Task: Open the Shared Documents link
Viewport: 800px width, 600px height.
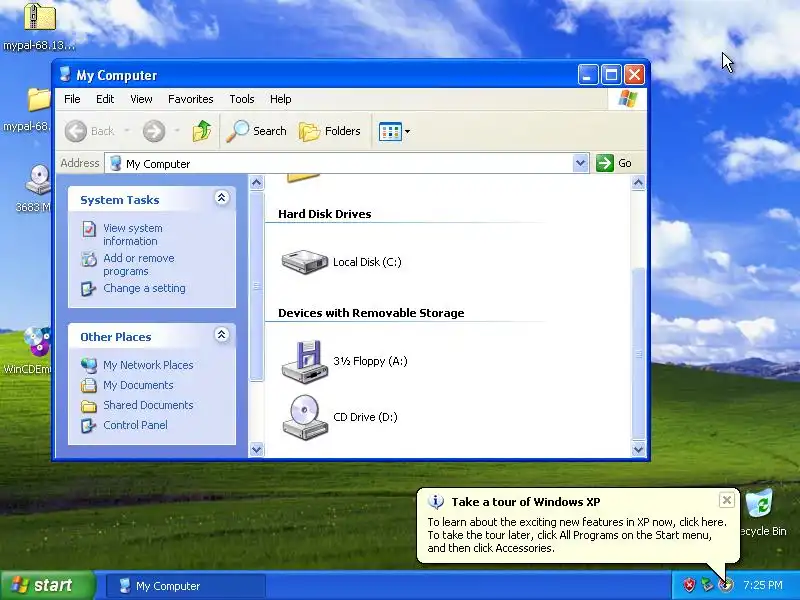Action: point(148,405)
